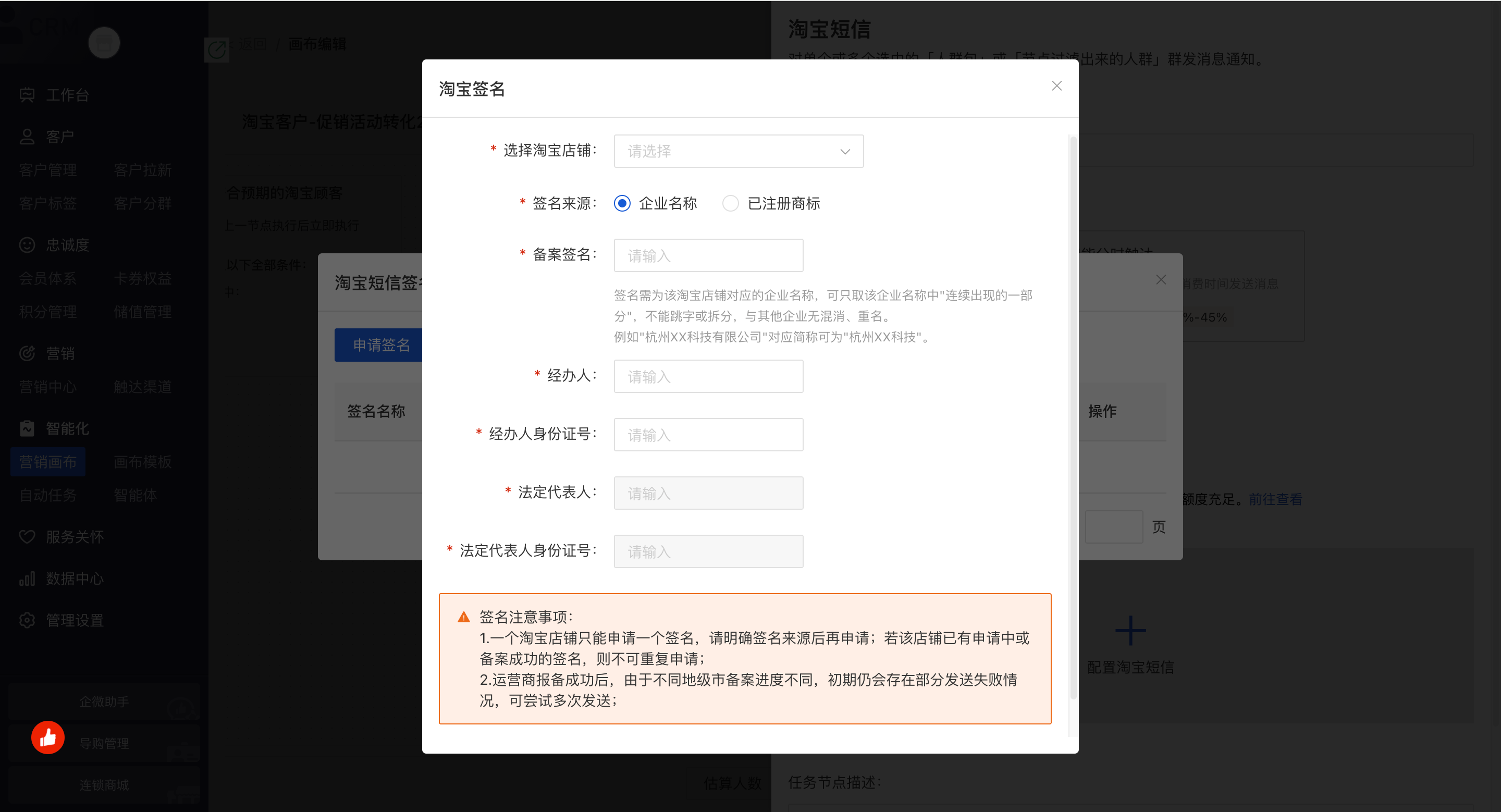The width and height of the screenshot is (1501, 812).
Task: Click the 管理设置 gear icon
Action: (27, 620)
